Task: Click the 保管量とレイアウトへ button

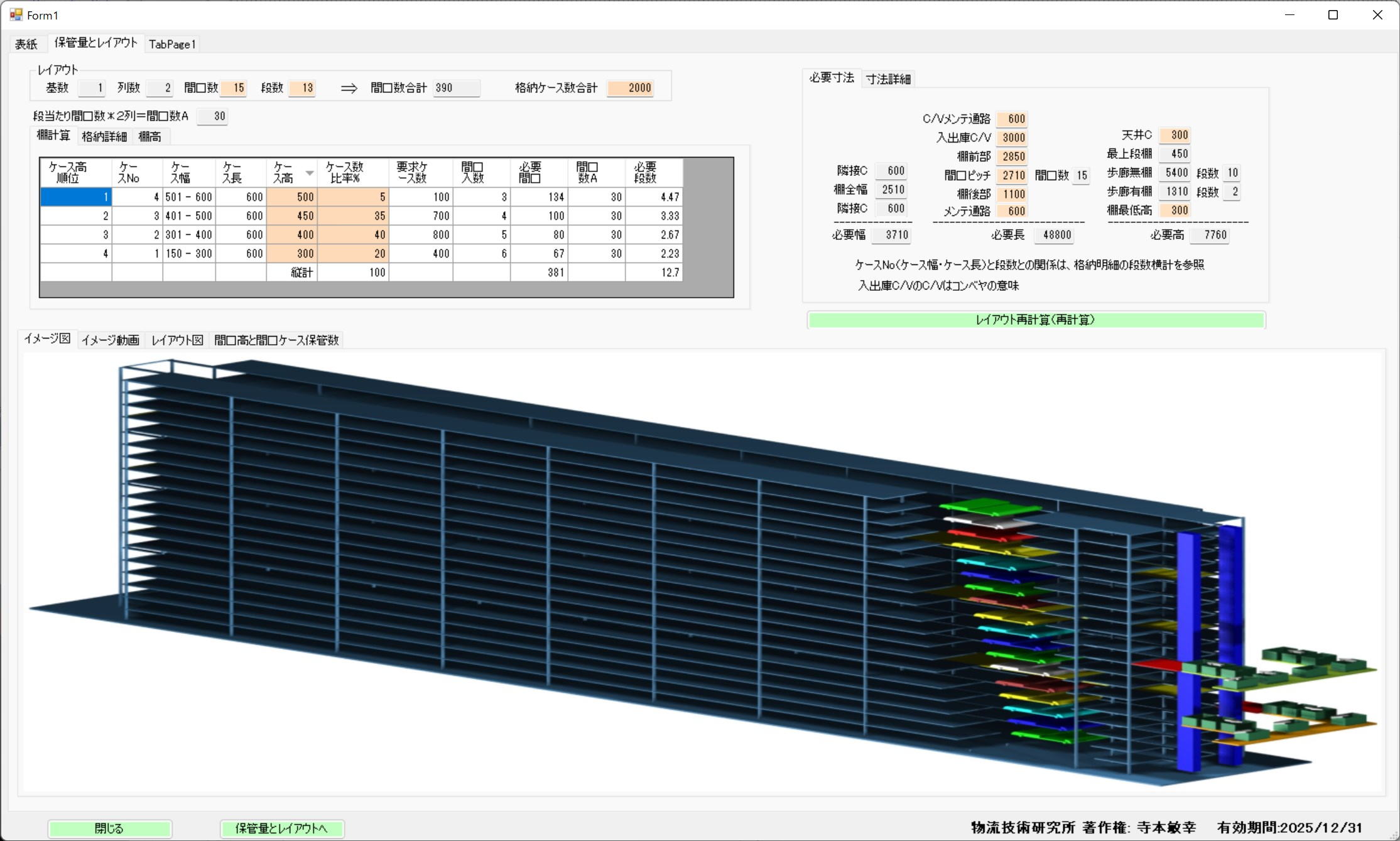Action: click(x=282, y=828)
